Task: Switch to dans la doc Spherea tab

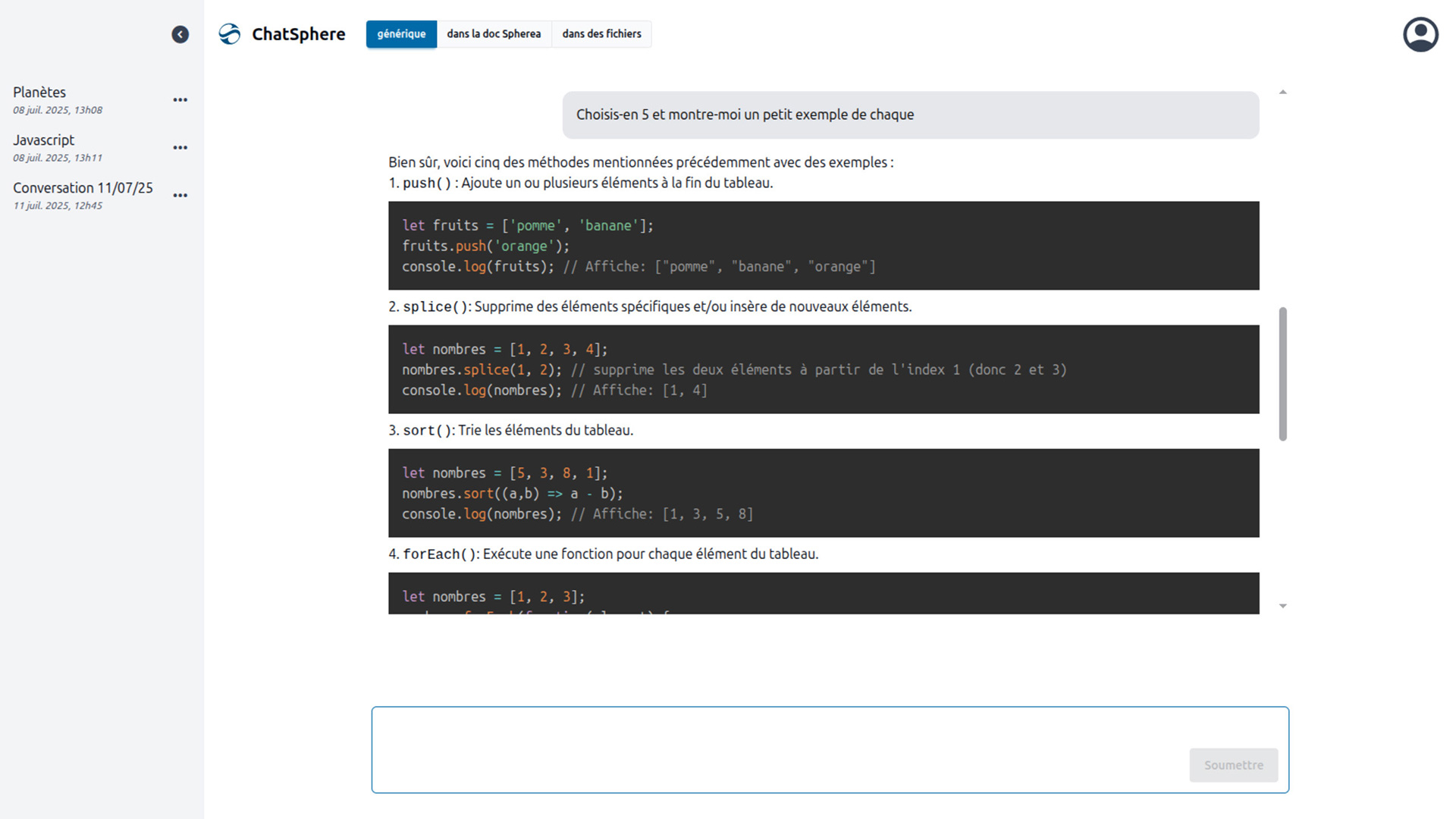Action: pos(494,34)
